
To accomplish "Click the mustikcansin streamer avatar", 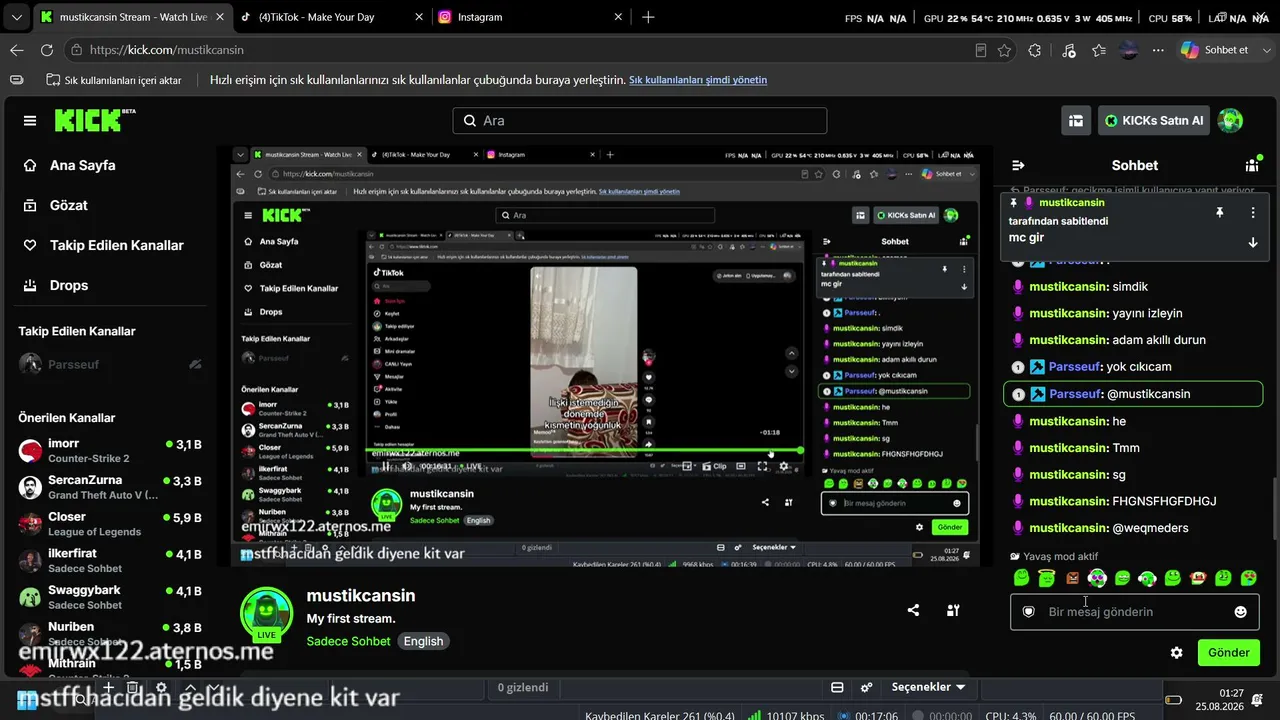I will pos(266,614).
